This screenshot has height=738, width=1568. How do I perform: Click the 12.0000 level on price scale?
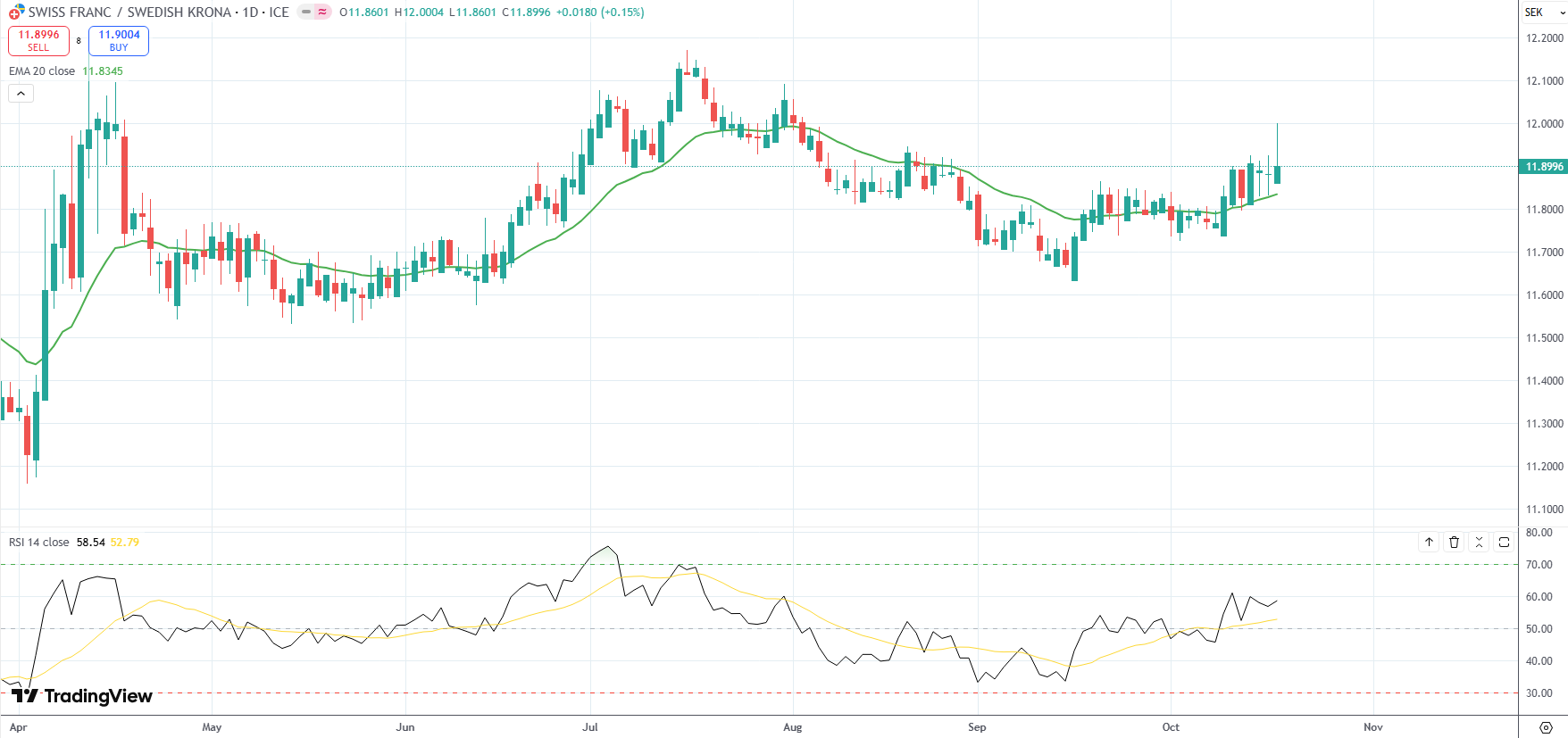click(x=1544, y=124)
